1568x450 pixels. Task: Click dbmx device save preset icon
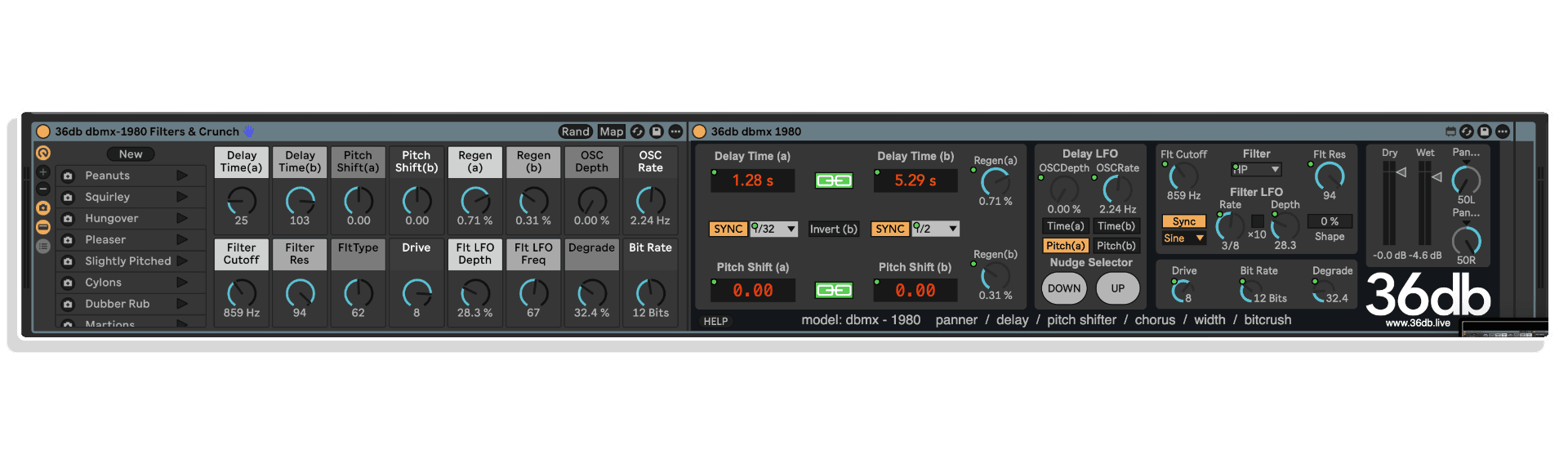pyautogui.click(x=1485, y=131)
